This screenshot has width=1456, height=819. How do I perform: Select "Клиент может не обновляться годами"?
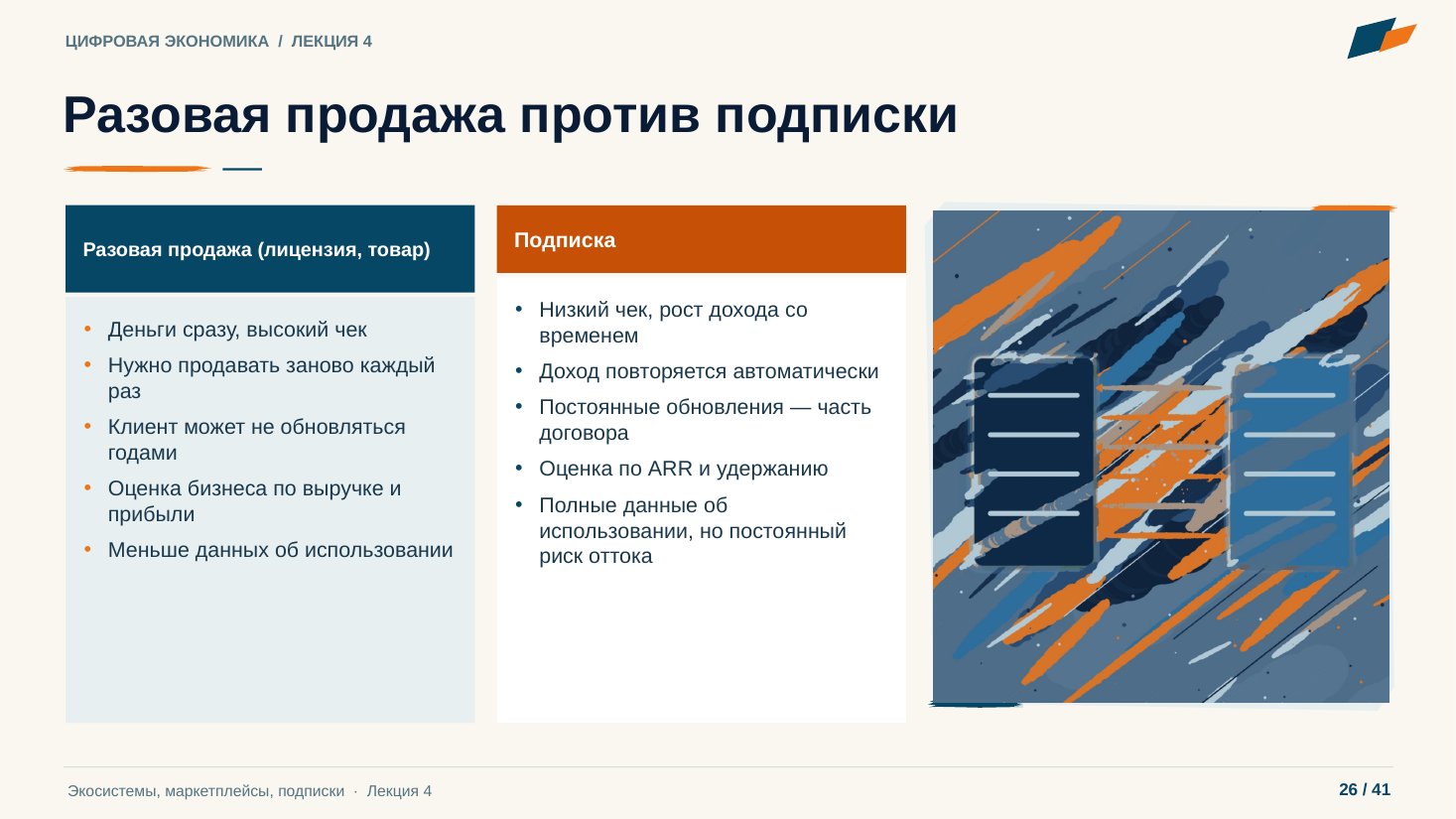(x=256, y=440)
